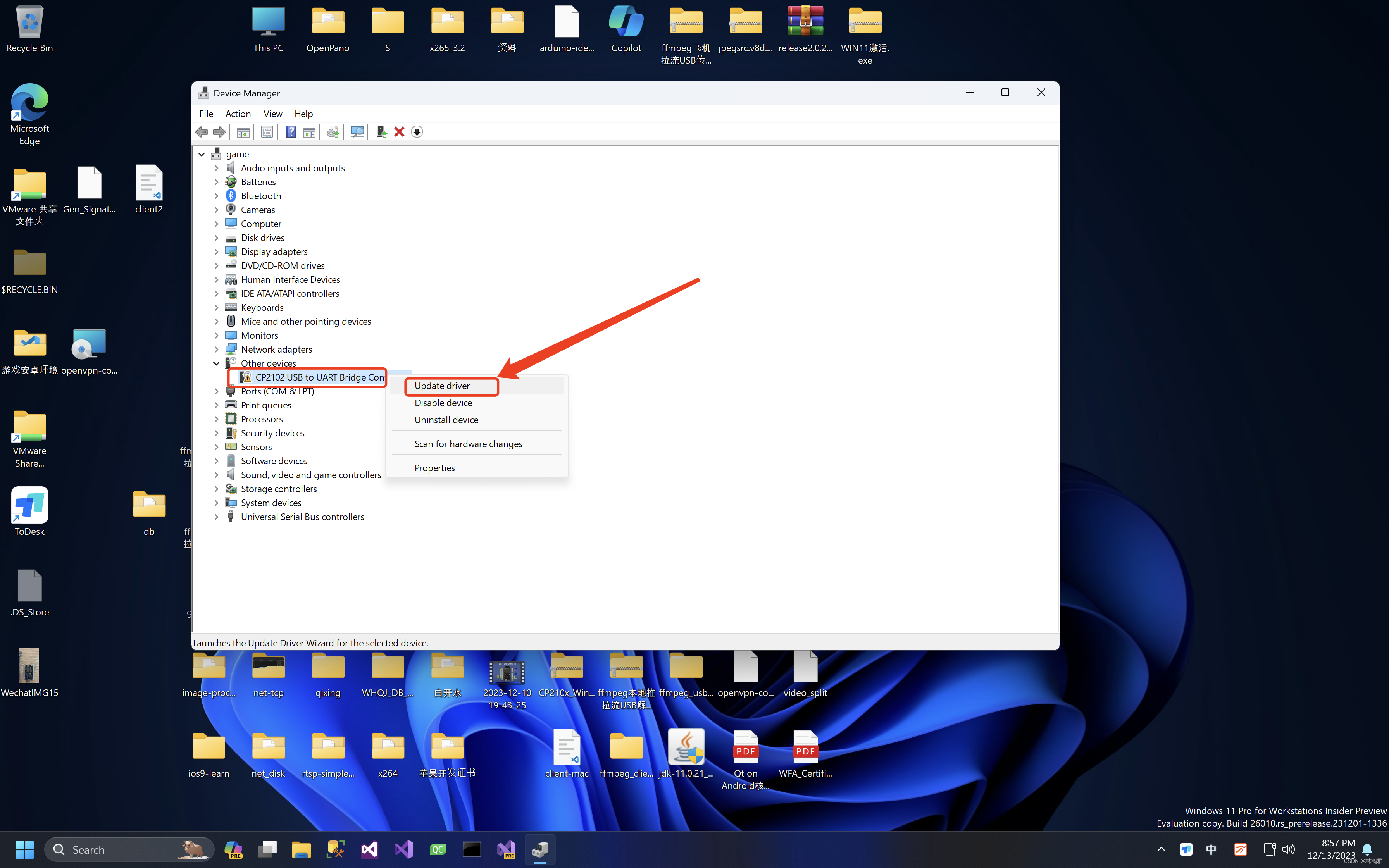
Task: Choose Scan for hardware changes in context menu
Action: [476, 444]
